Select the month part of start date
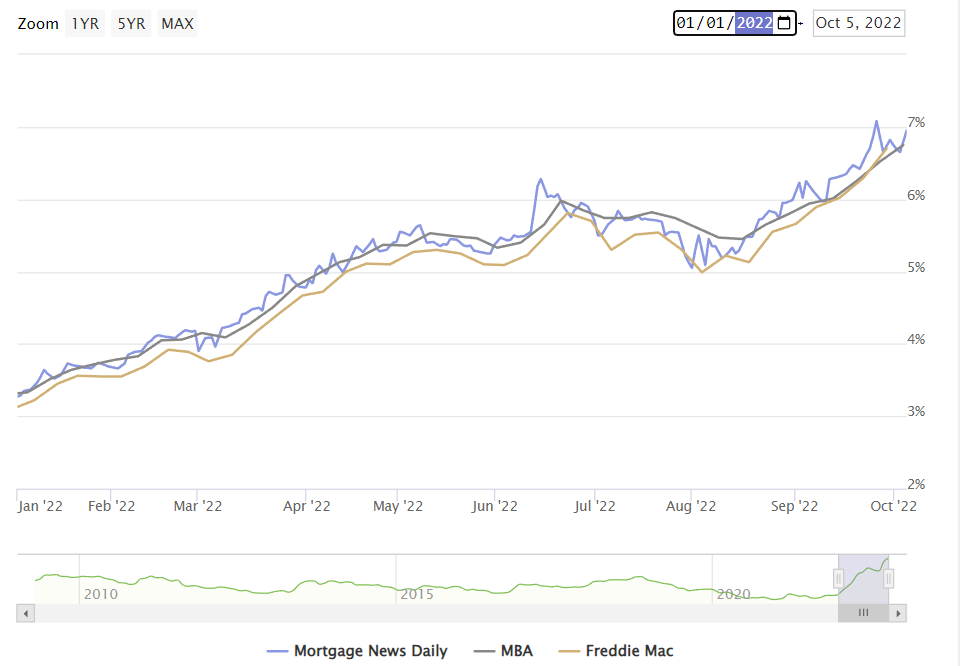Image resolution: width=960 pixels, height=666 pixels. click(689, 23)
